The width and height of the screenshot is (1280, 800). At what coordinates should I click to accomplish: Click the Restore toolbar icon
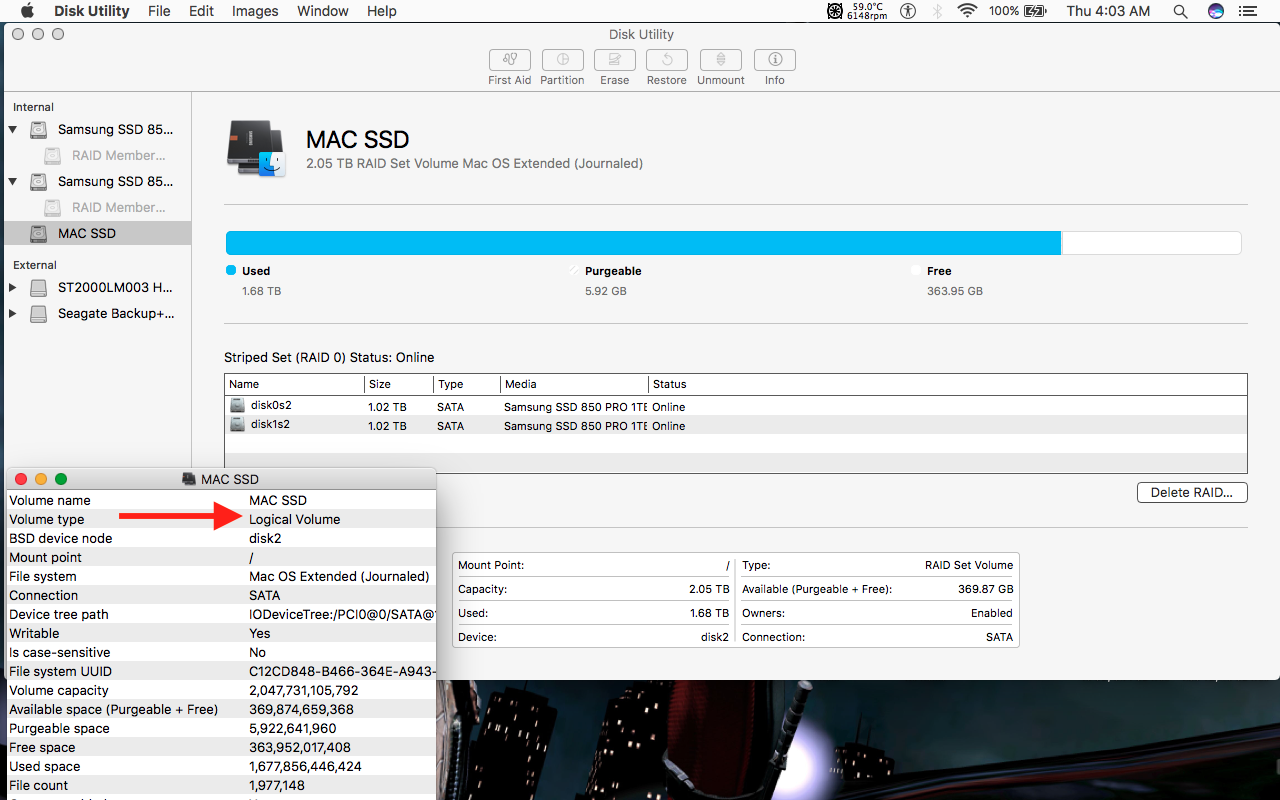coord(667,60)
